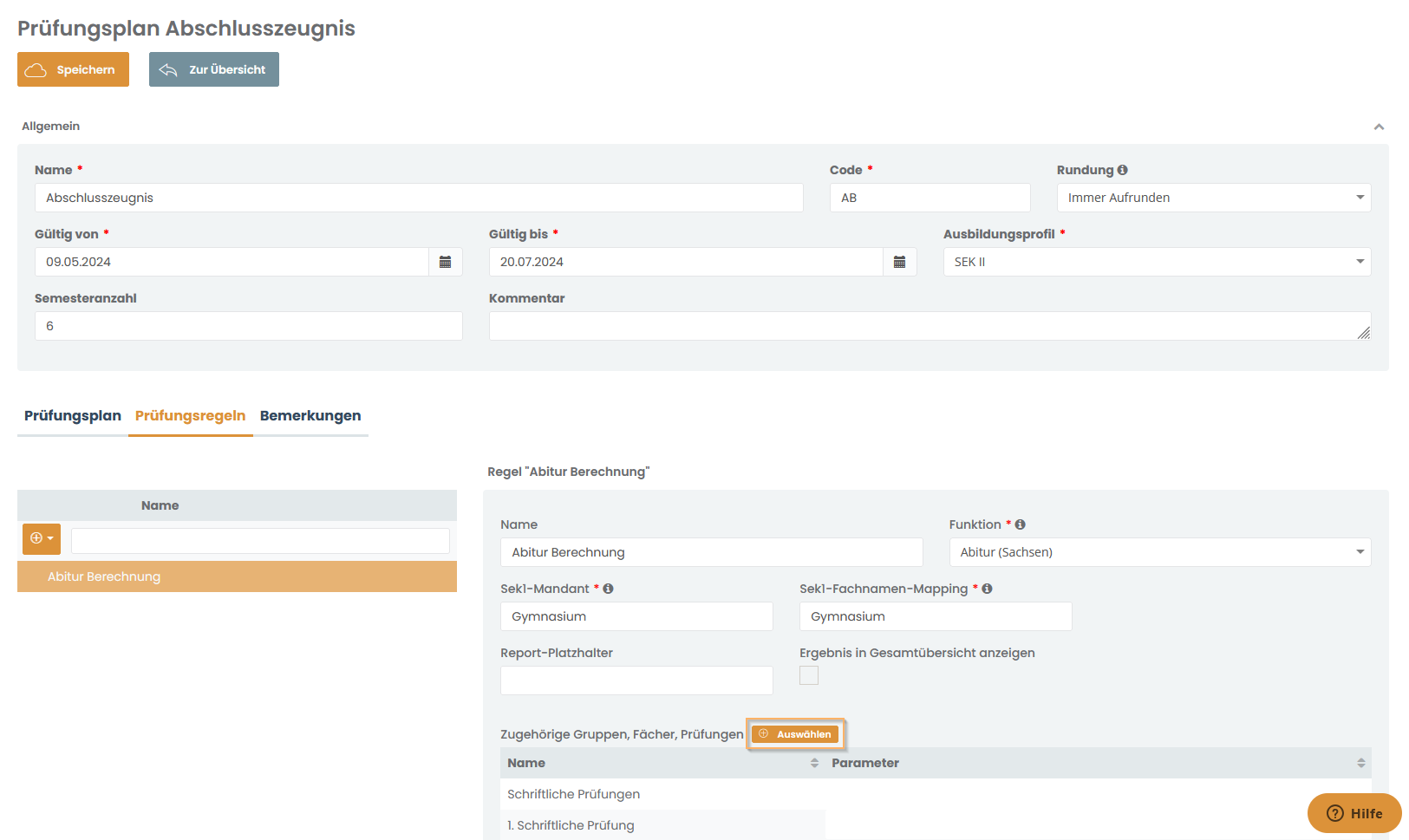Click into the Kommentar text area
The image size is (1409, 840).
point(930,326)
